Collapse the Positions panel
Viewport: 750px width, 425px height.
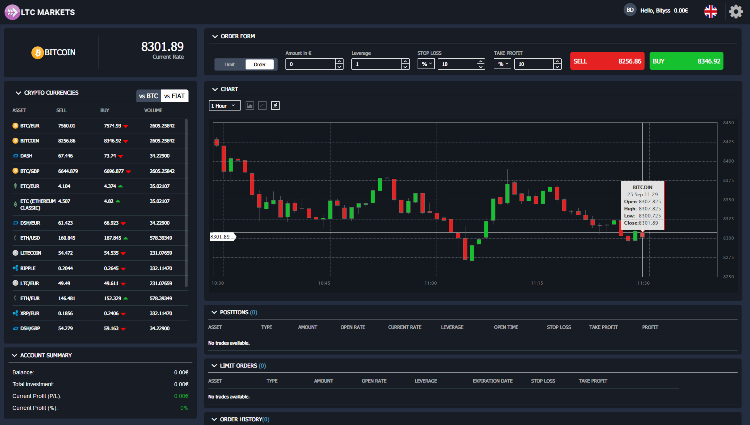coord(214,313)
